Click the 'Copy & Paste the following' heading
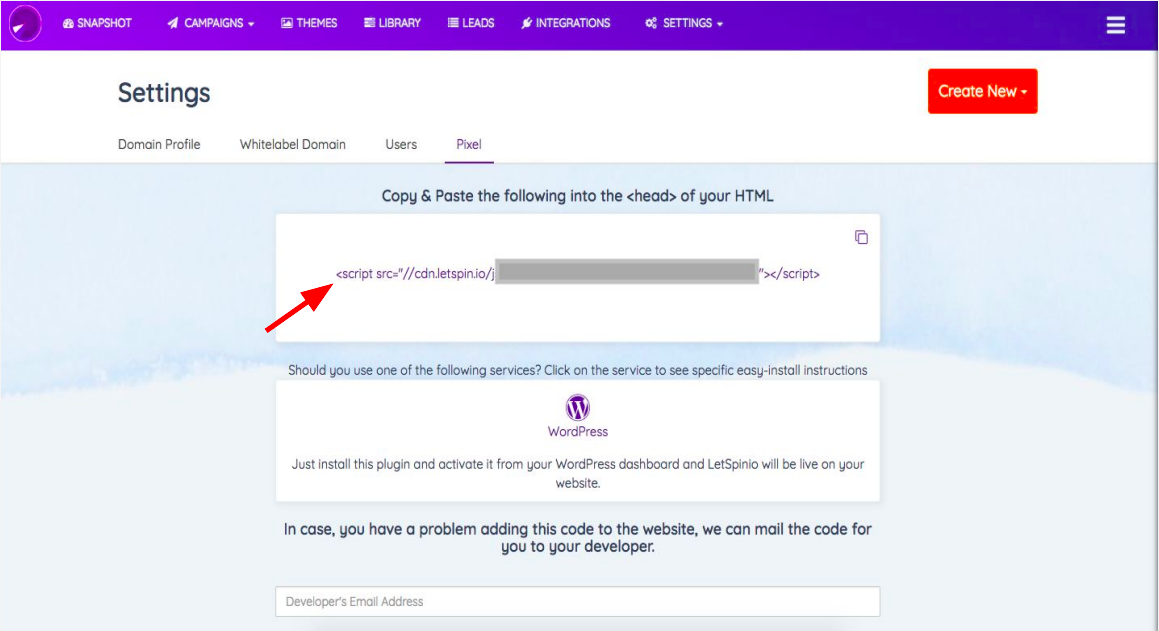The height and width of the screenshot is (631, 1159). [x=577, y=196]
